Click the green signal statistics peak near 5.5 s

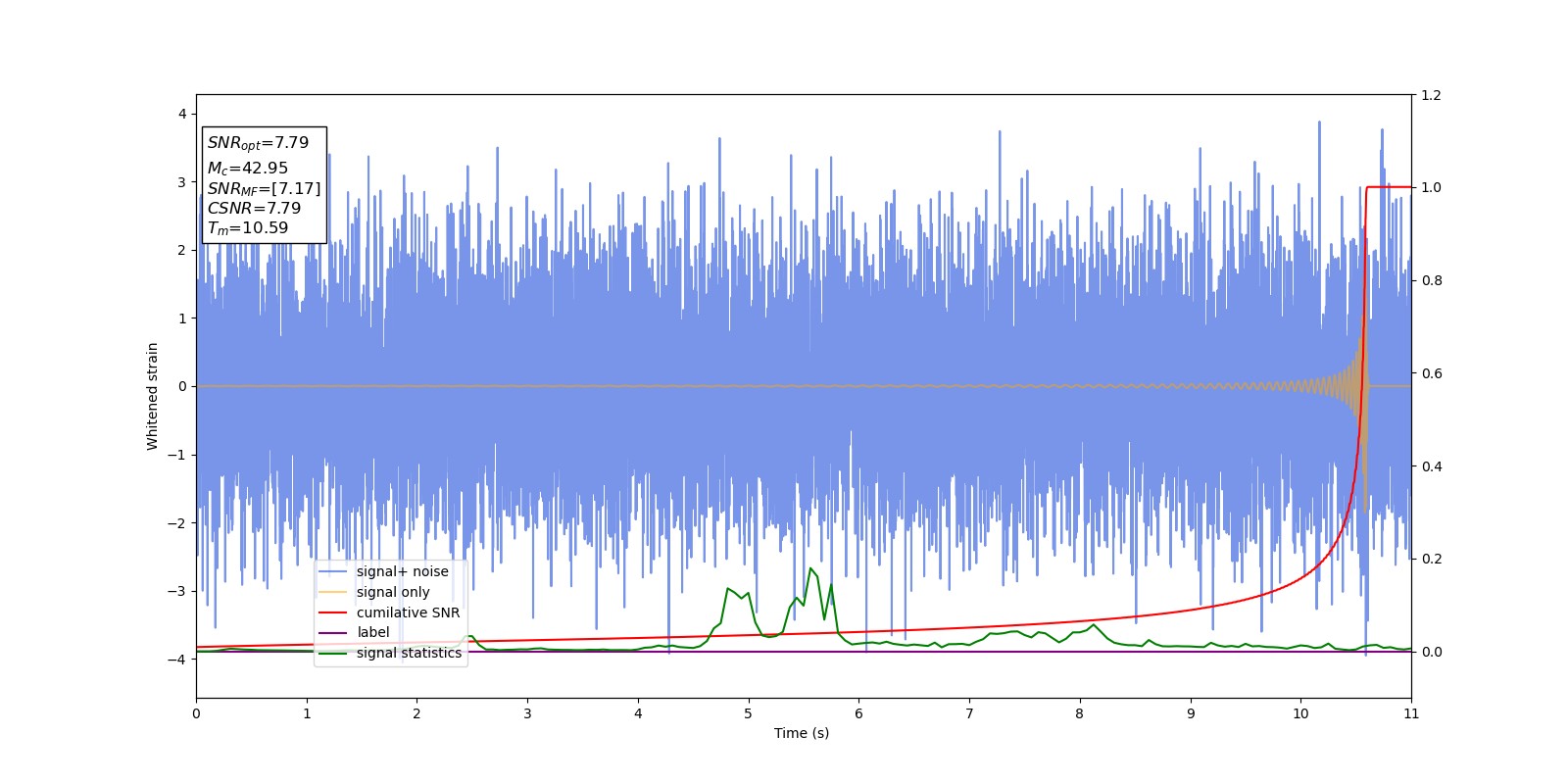[810, 569]
